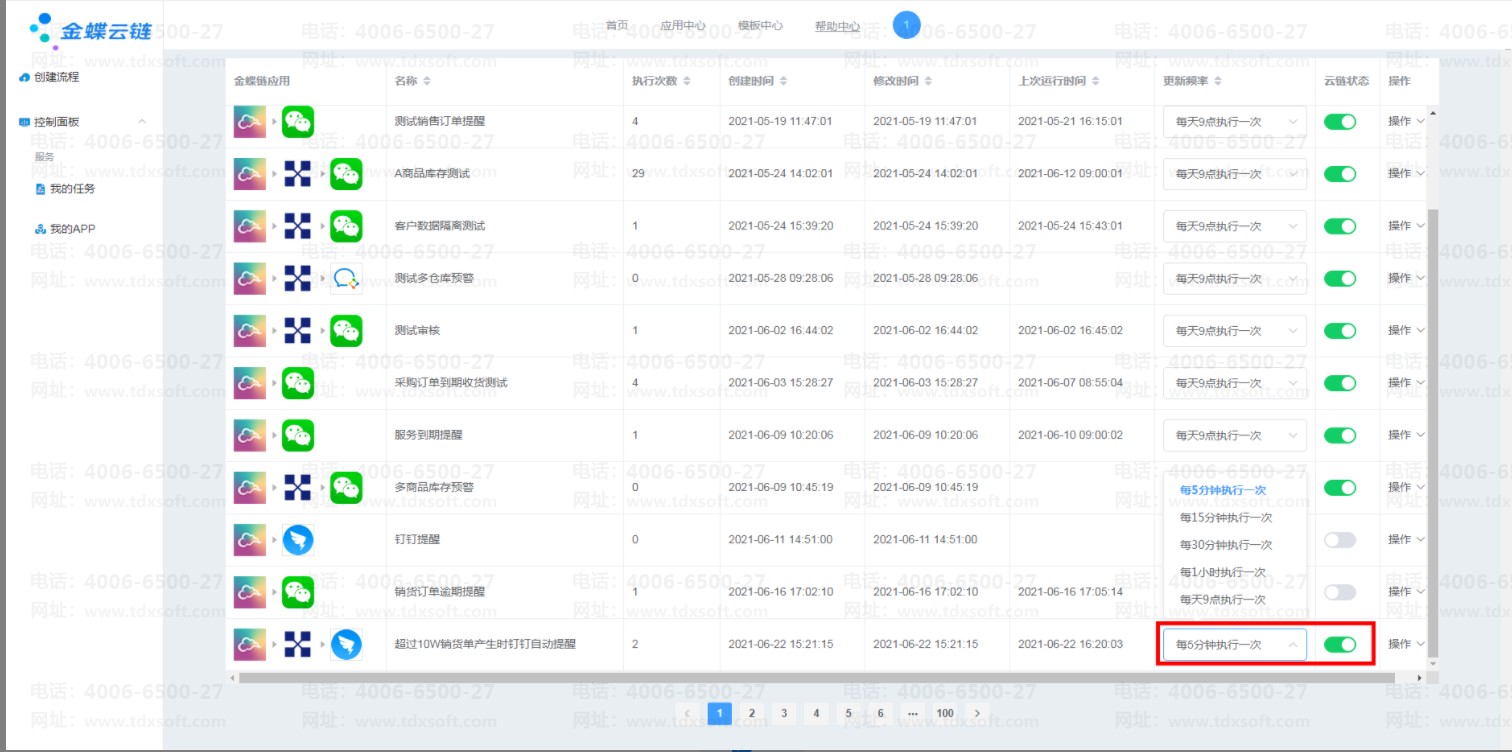Collapse the 控制面板 sidebar section

tap(141, 122)
